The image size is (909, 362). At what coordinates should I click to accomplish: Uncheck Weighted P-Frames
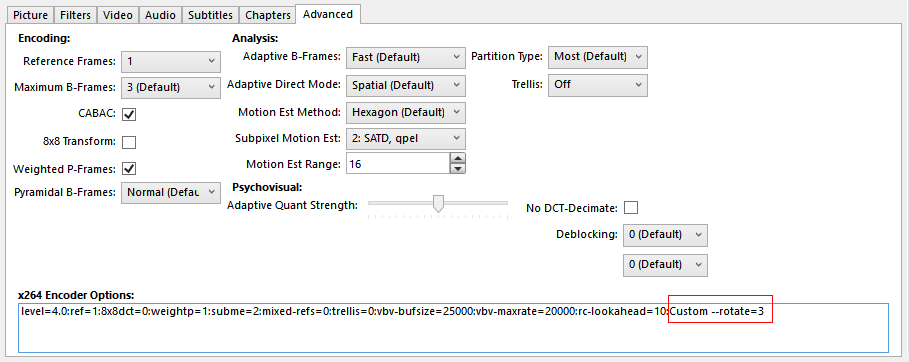(129, 169)
